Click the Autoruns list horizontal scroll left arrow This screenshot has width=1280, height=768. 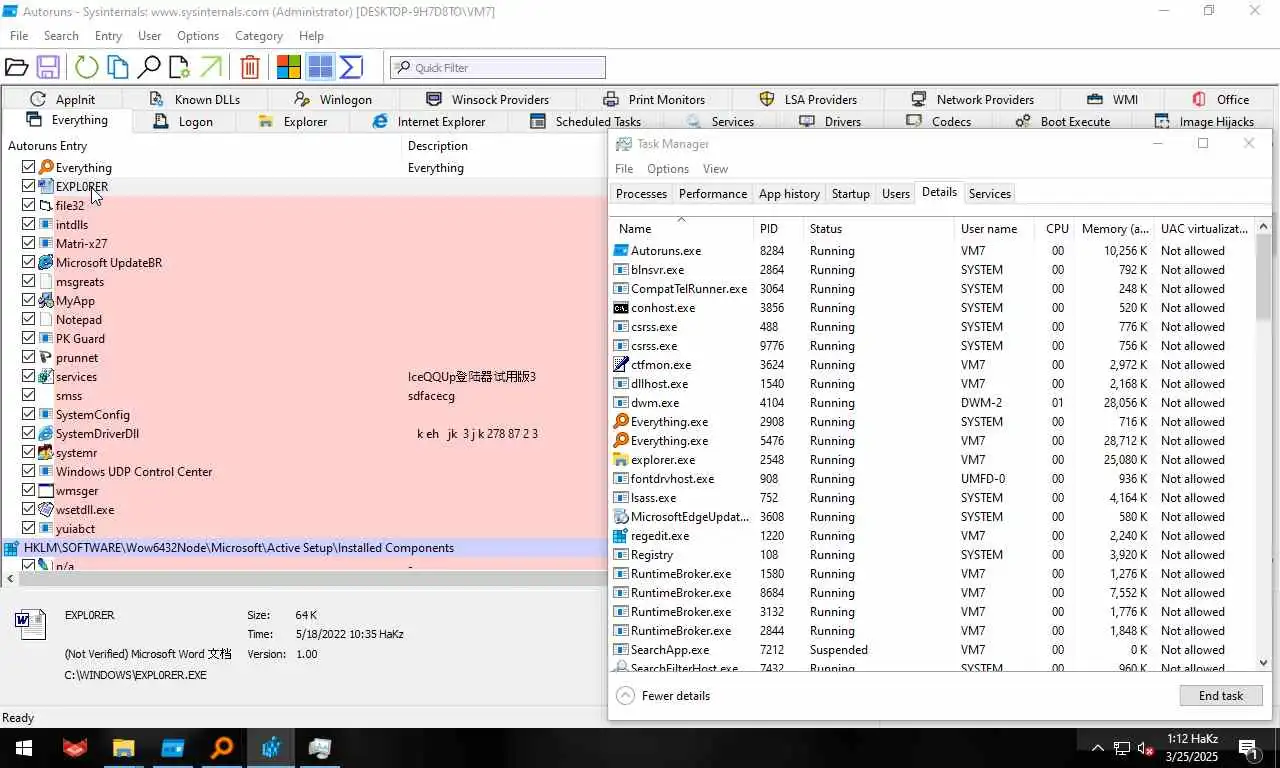[10, 579]
